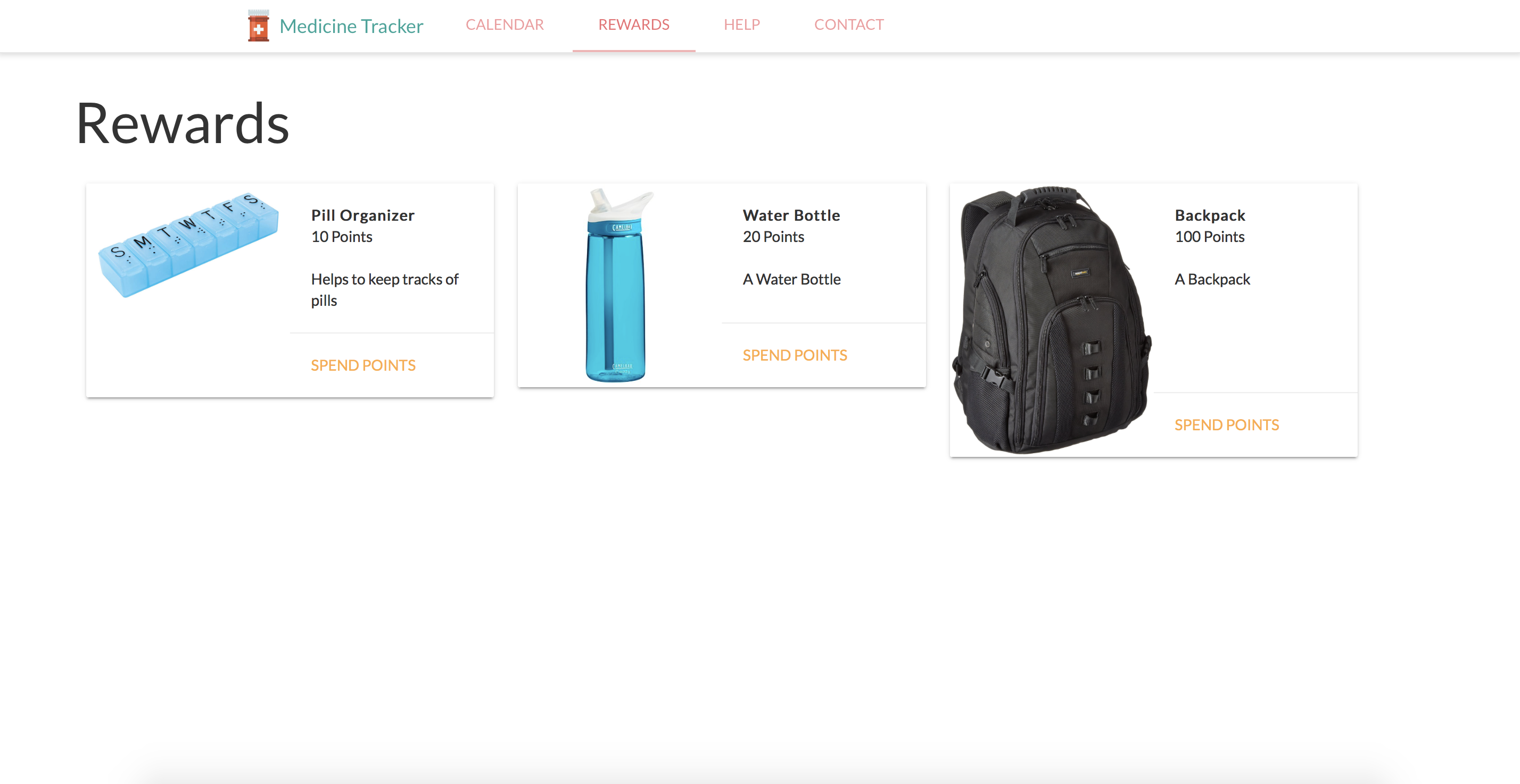Click the 10 Points label
Image resolution: width=1520 pixels, height=784 pixels.
tap(342, 237)
